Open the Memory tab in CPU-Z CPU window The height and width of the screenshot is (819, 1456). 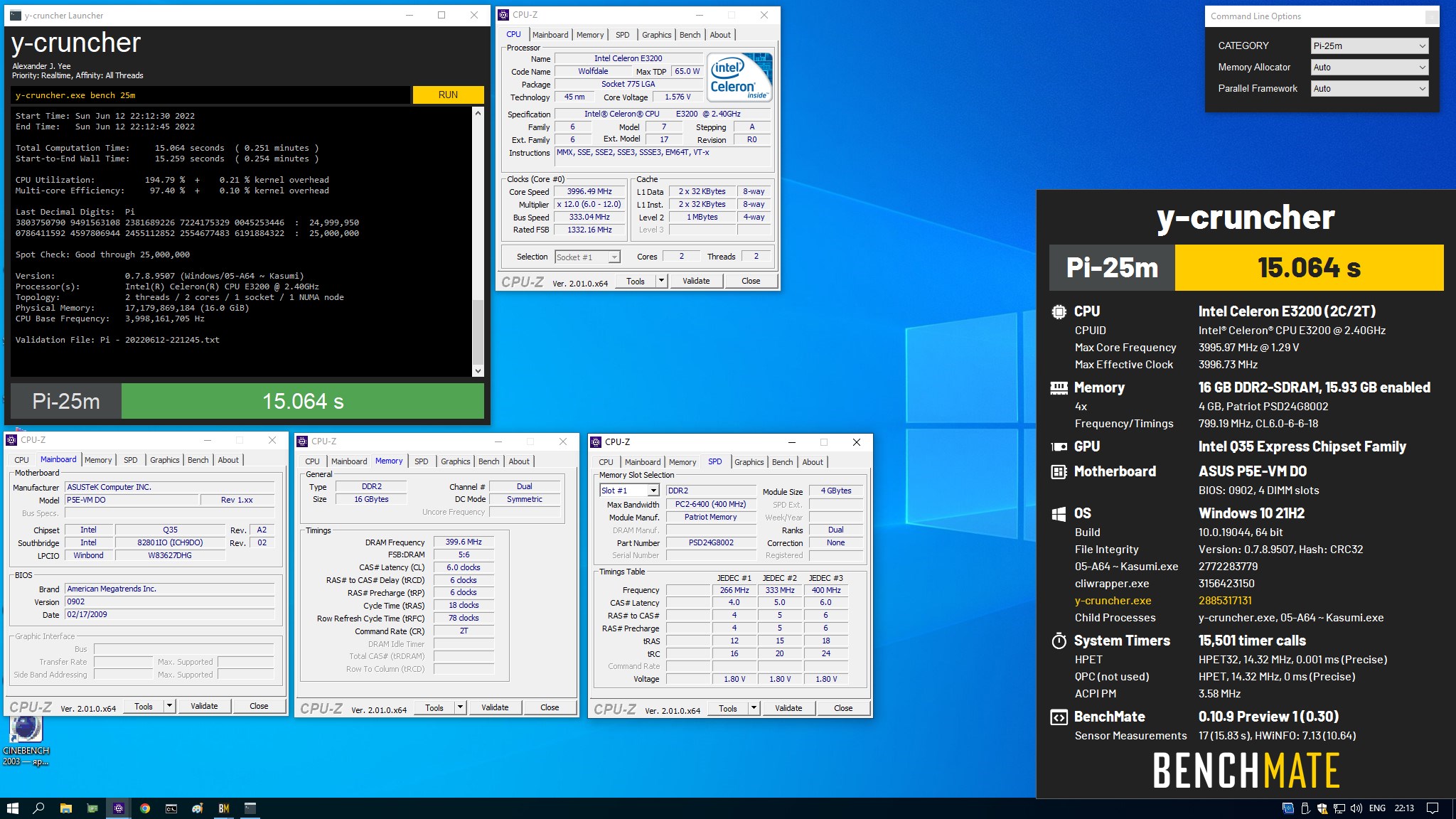[x=590, y=35]
